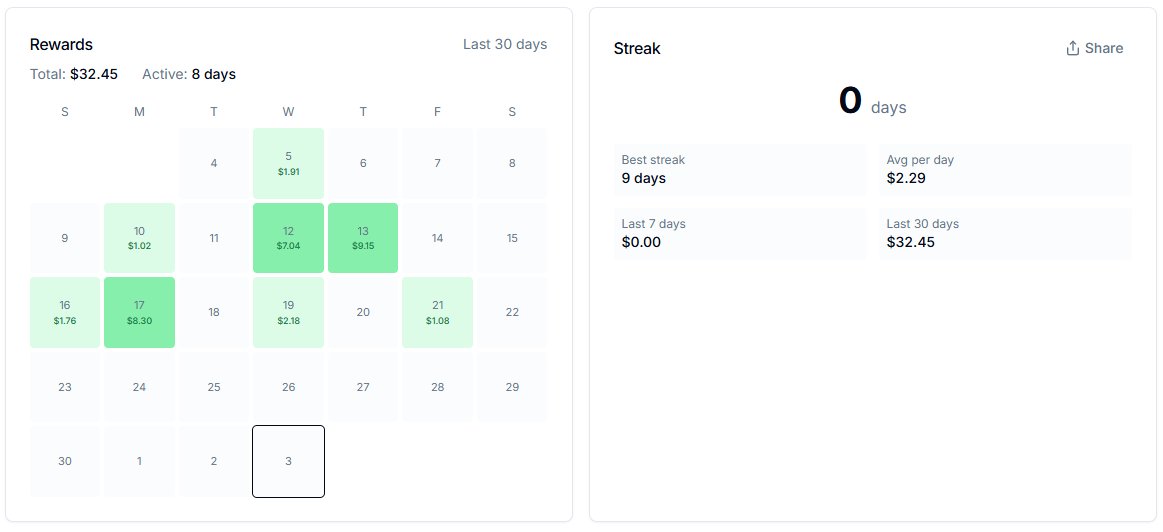Open day 13 with $9.15 reward

(363, 238)
